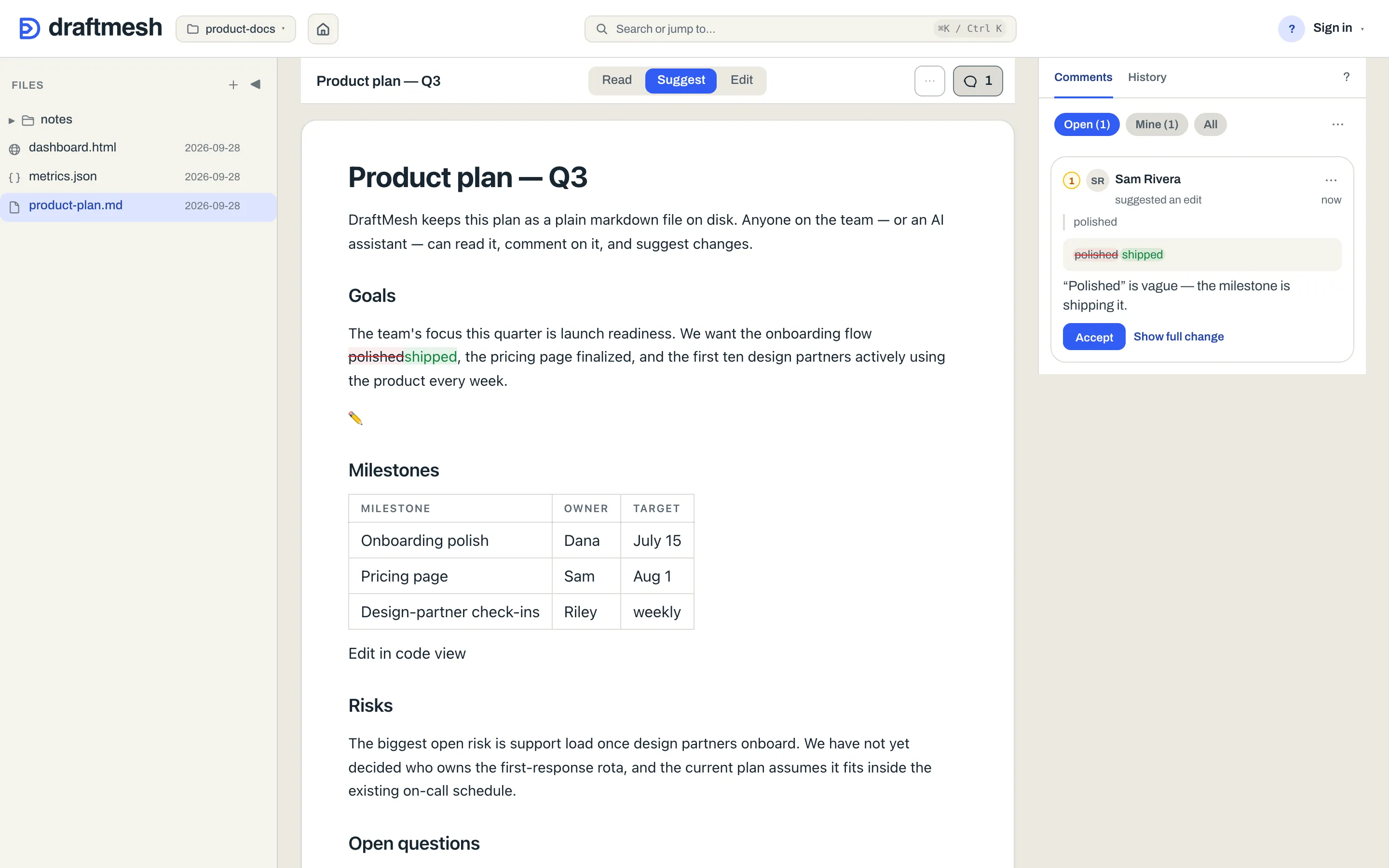The width and height of the screenshot is (1389, 868).
Task: Click the 'Riley' owner cell
Action: (586, 612)
